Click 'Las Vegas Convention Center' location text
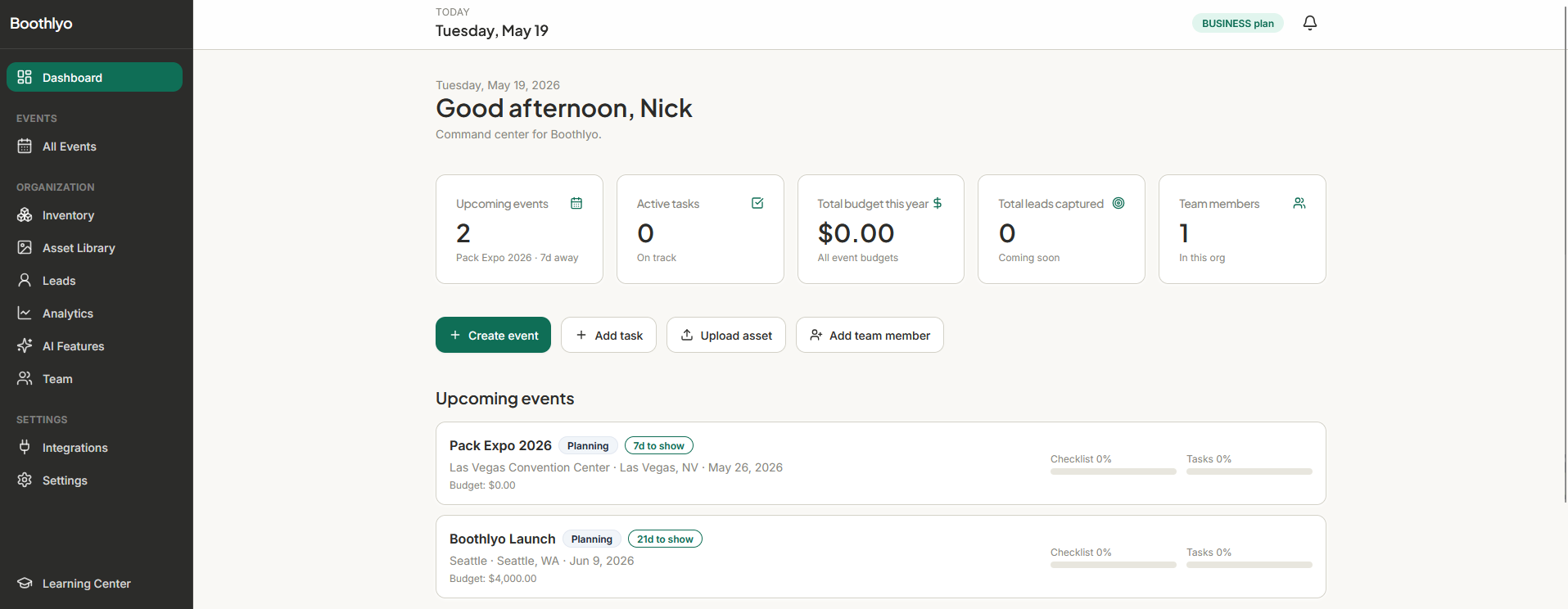The height and width of the screenshot is (609, 1568). 530,467
